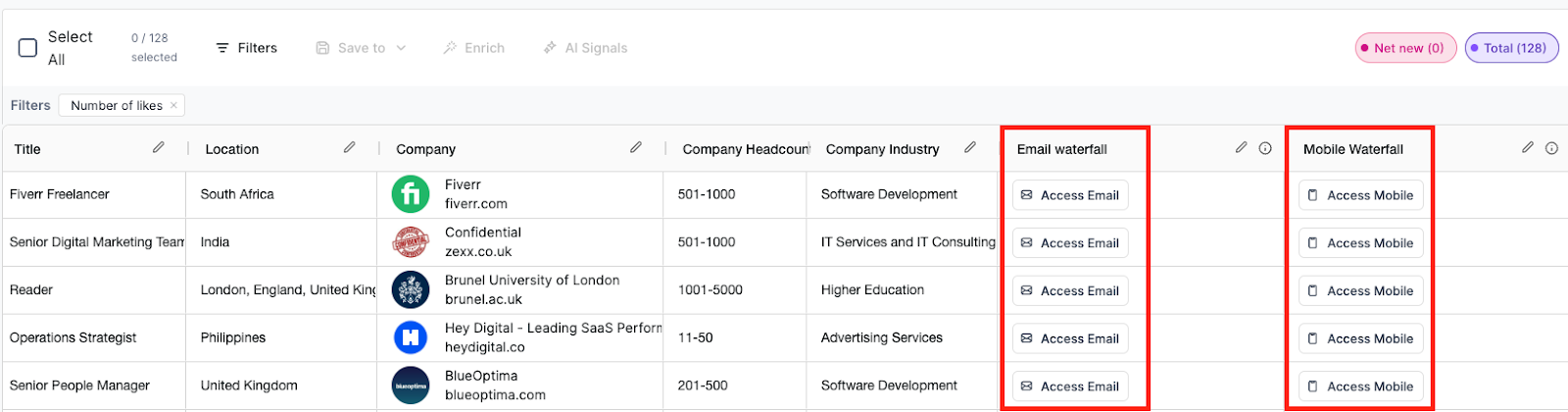Access Email for Fiverr Freelancer row
The width and height of the screenshot is (1568, 412).
coord(1070,195)
